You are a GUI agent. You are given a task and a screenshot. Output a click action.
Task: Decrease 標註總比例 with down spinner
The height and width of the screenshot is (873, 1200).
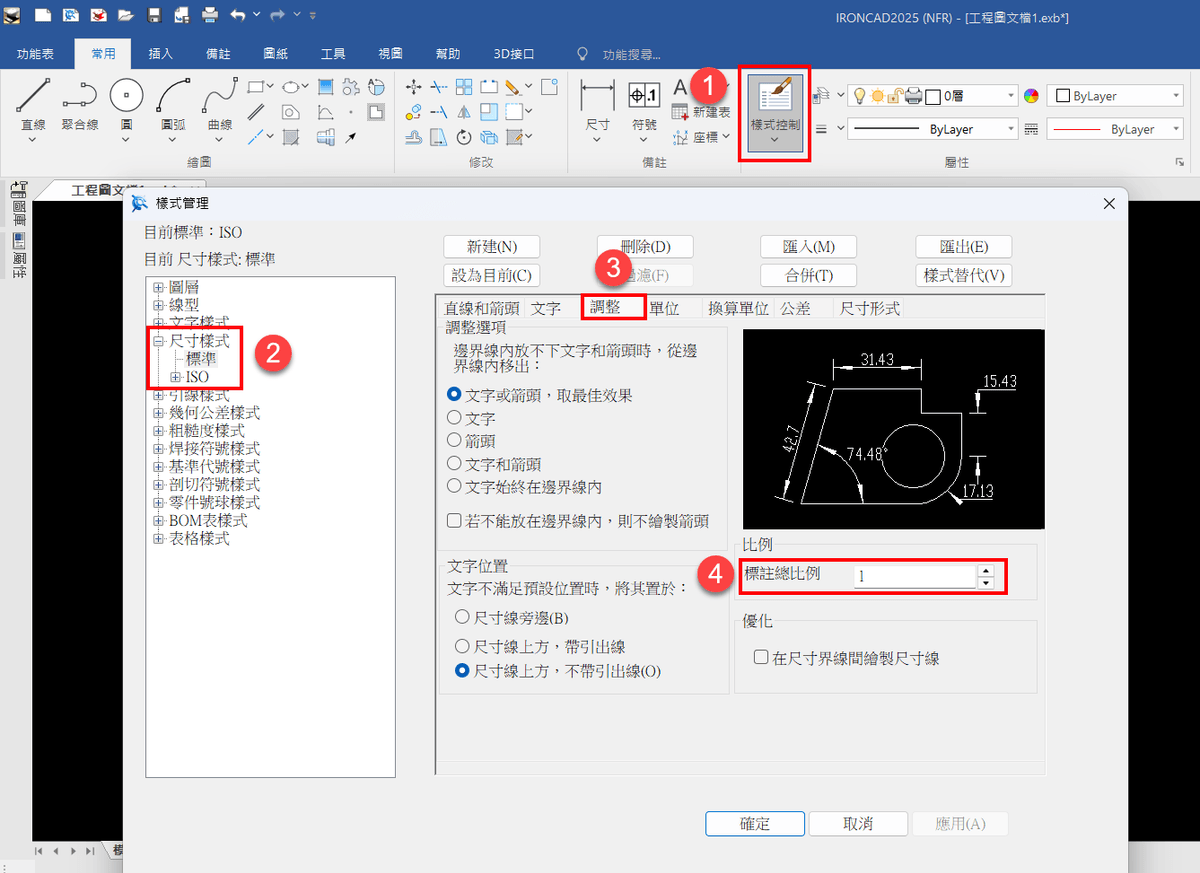[985, 583]
